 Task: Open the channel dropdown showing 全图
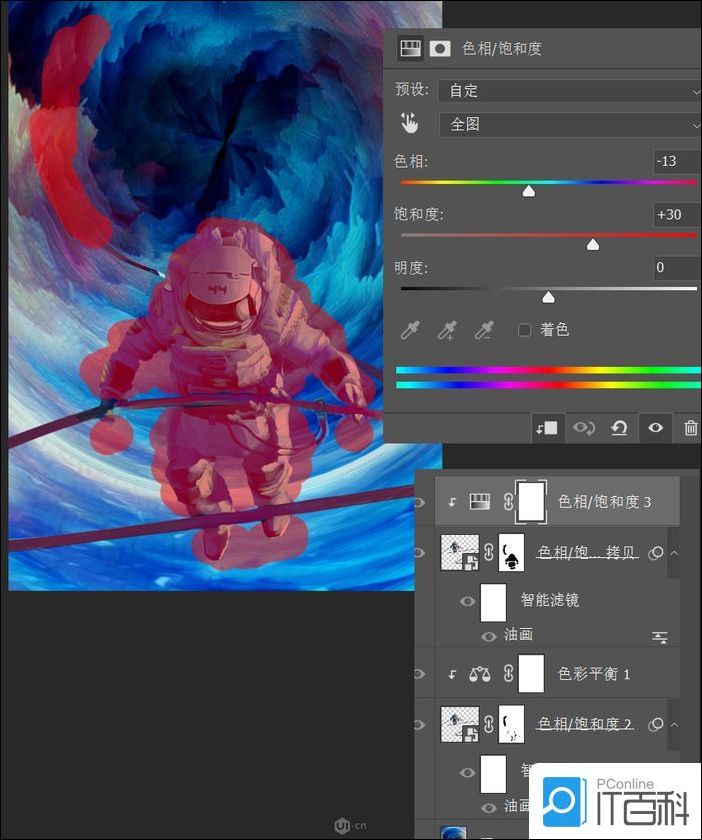[570, 125]
